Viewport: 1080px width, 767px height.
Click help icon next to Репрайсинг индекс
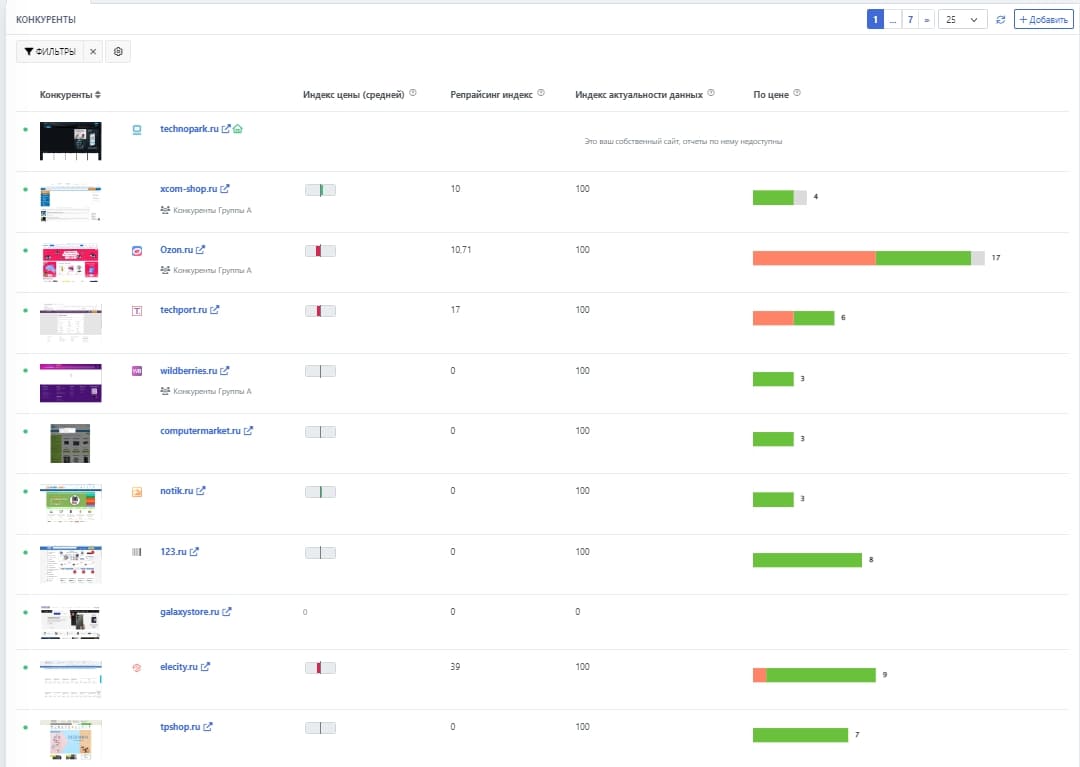tap(541, 94)
